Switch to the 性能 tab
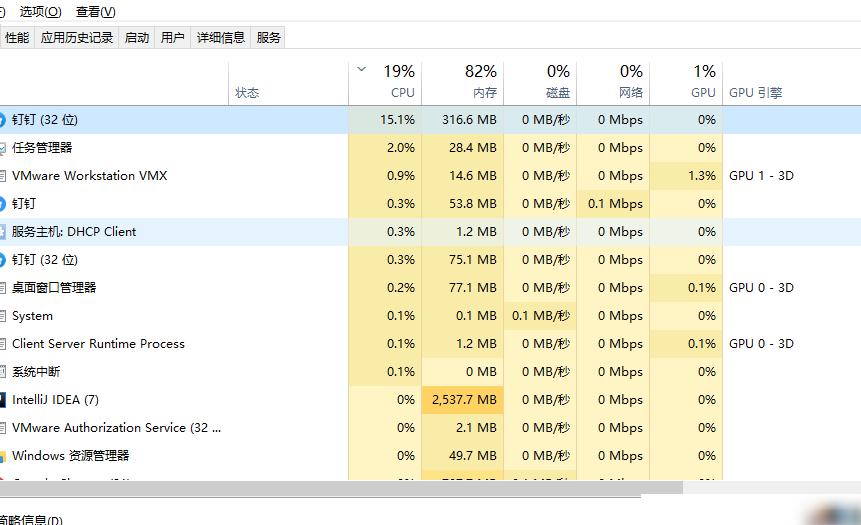Screen dimensions: 861x525 tap(17, 37)
